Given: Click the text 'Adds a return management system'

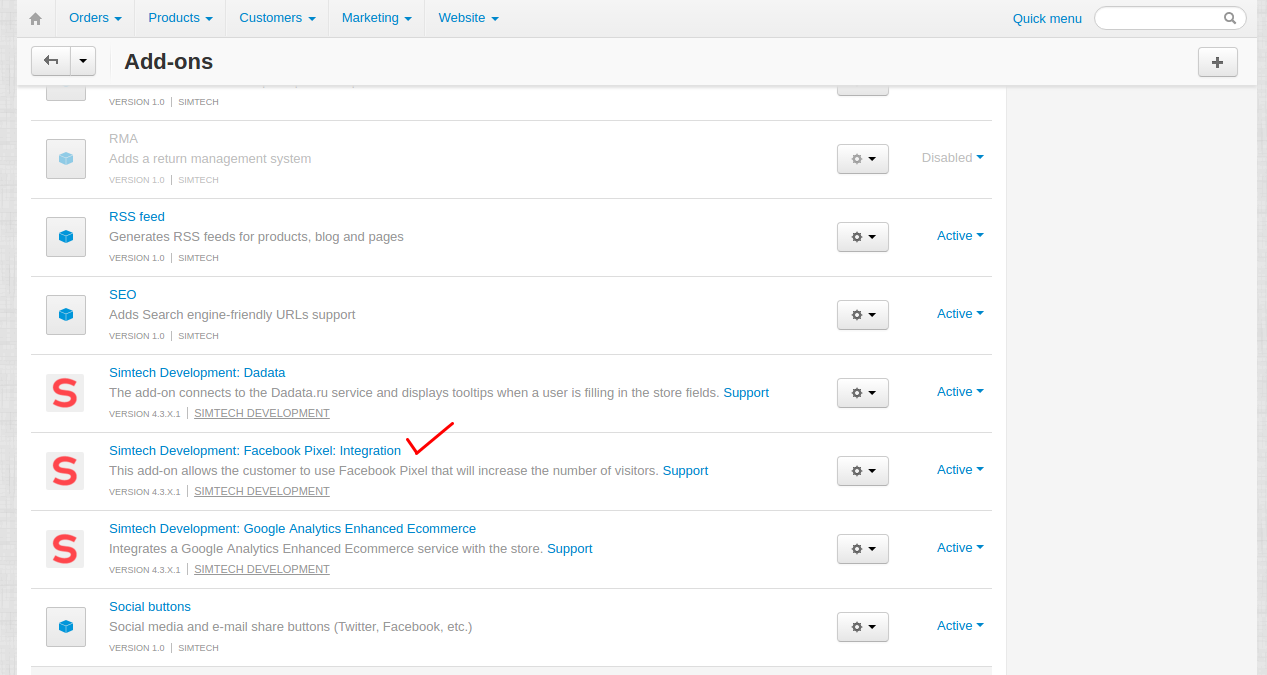Looking at the screenshot, I should pyautogui.click(x=210, y=159).
